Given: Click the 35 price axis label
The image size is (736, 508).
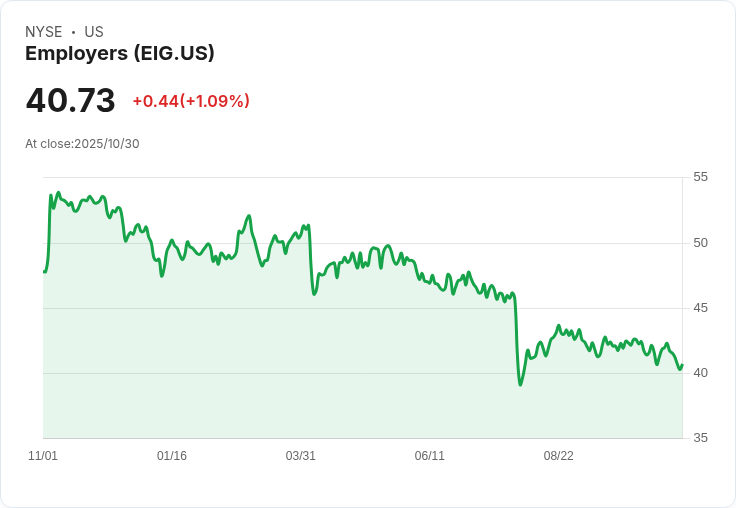Looking at the screenshot, I should click(701, 438).
